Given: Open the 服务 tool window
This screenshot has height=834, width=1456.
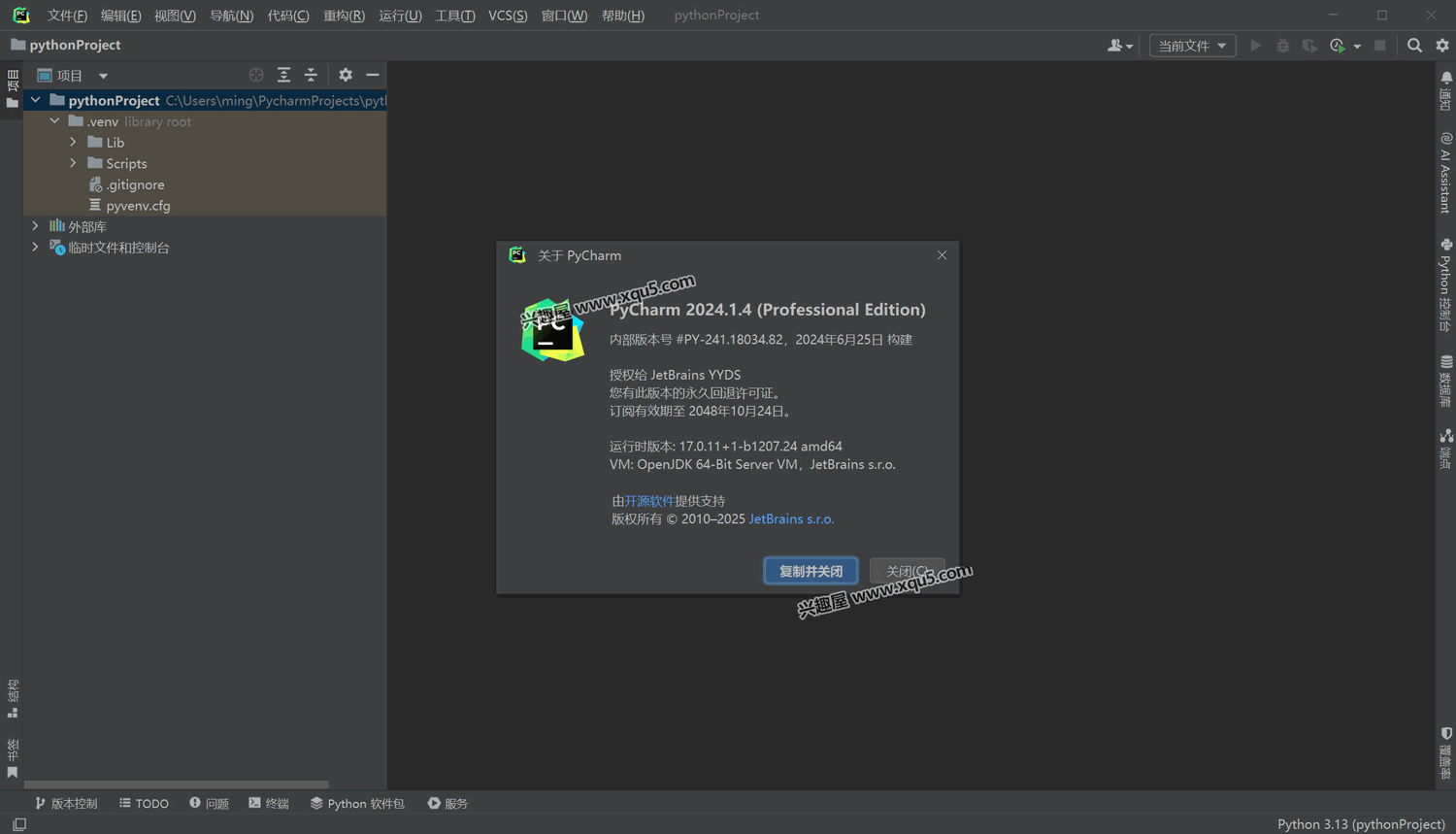Looking at the screenshot, I should [447, 803].
